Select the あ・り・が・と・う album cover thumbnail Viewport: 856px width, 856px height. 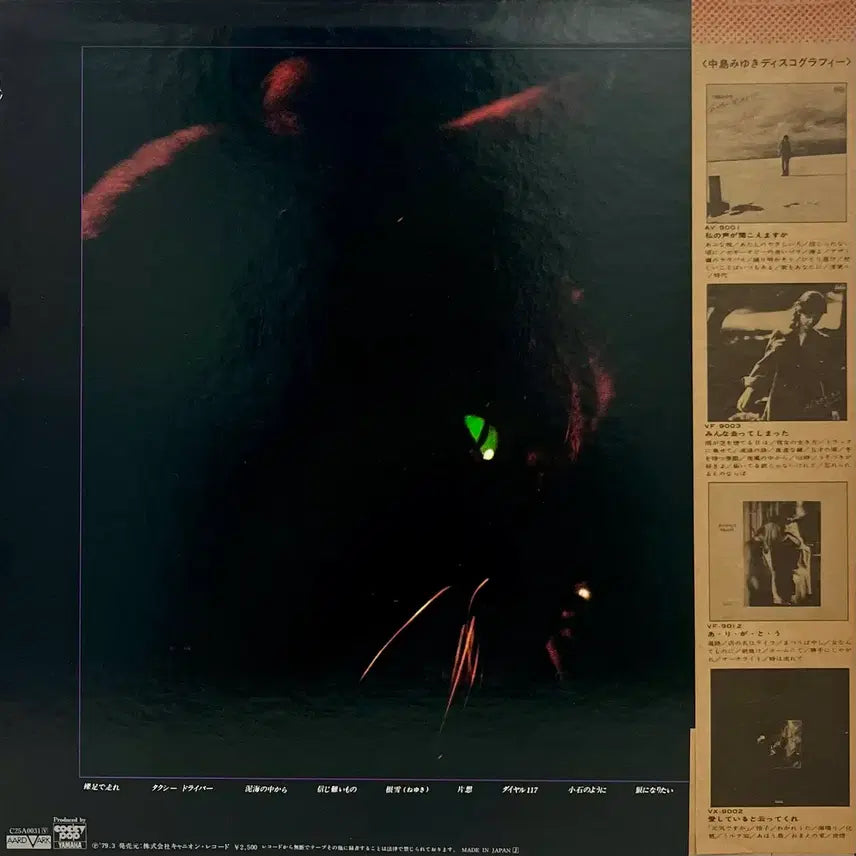pos(778,551)
